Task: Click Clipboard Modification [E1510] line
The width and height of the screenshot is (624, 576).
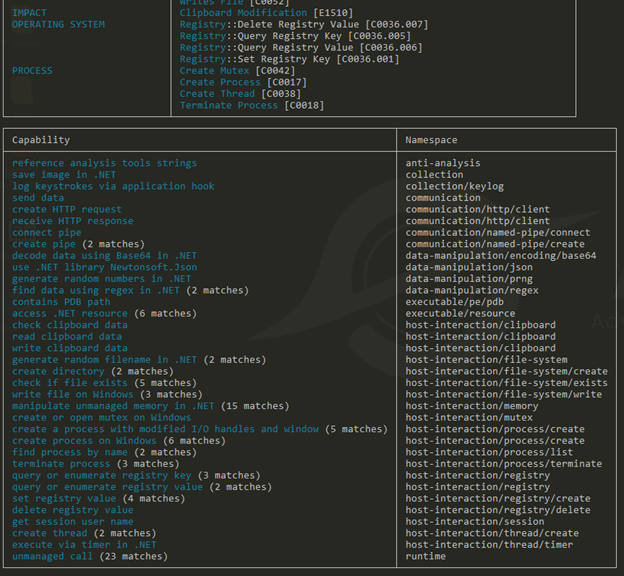Action: [x=265, y=13]
